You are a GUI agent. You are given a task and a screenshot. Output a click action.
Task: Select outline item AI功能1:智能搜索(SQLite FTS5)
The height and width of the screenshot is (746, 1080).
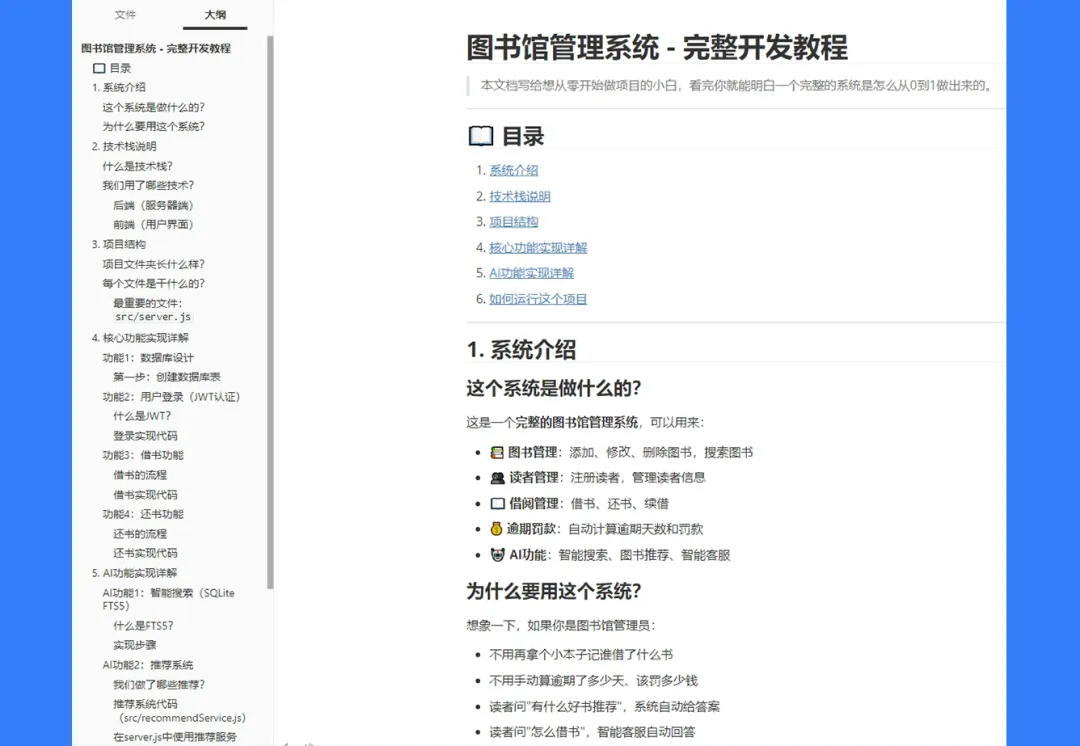tap(169, 599)
